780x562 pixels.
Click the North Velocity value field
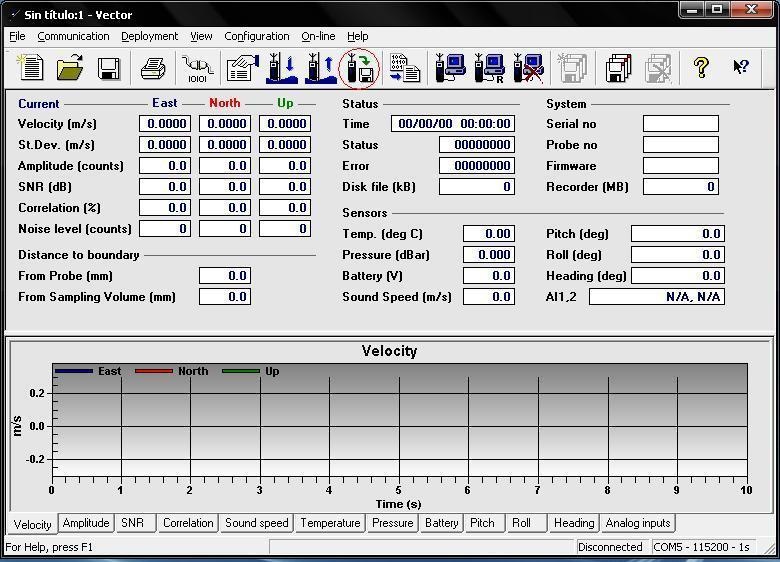click(225, 124)
